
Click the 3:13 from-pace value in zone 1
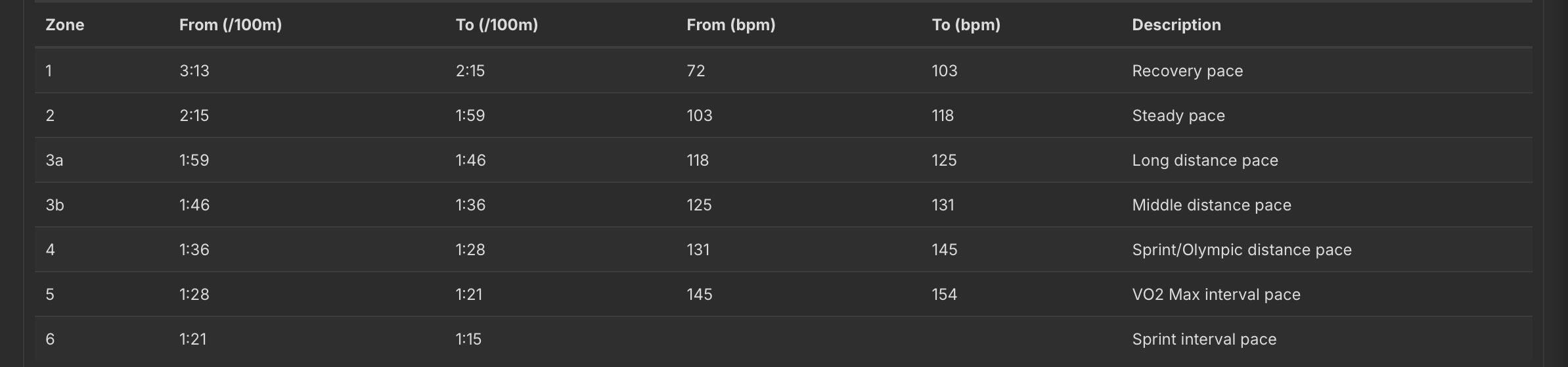point(194,71)
